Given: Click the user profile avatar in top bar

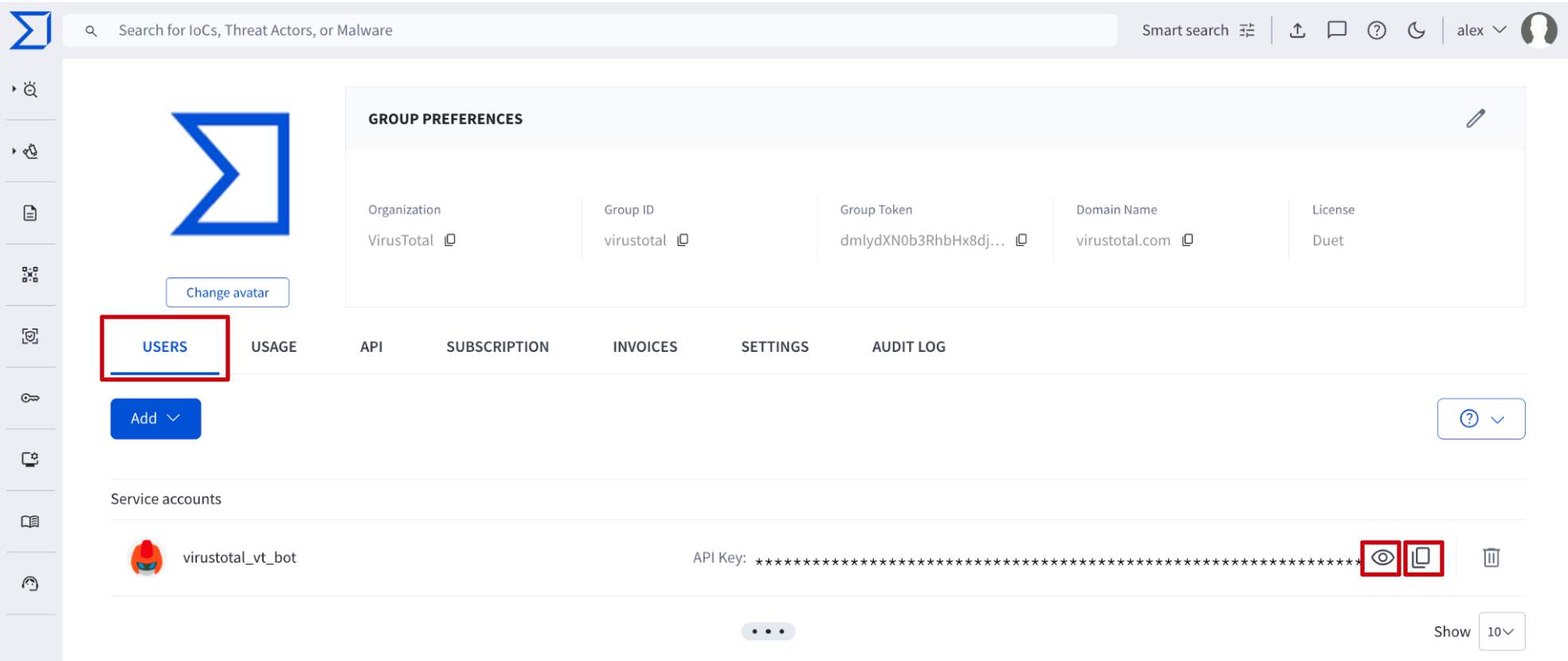Looking at the screenshot, I should [x=1539, y=30].
